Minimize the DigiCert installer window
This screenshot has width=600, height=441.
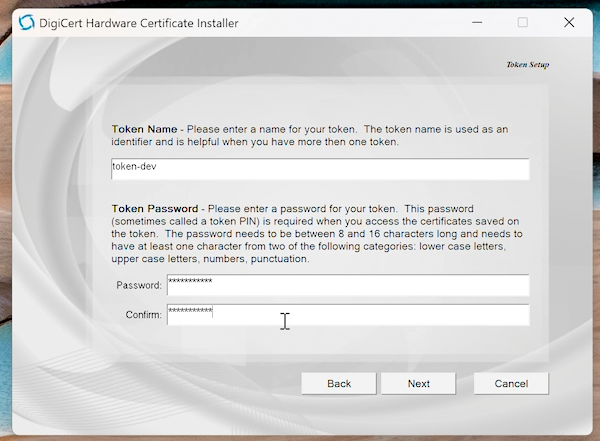pyautogui.click(x=476, y=22)
